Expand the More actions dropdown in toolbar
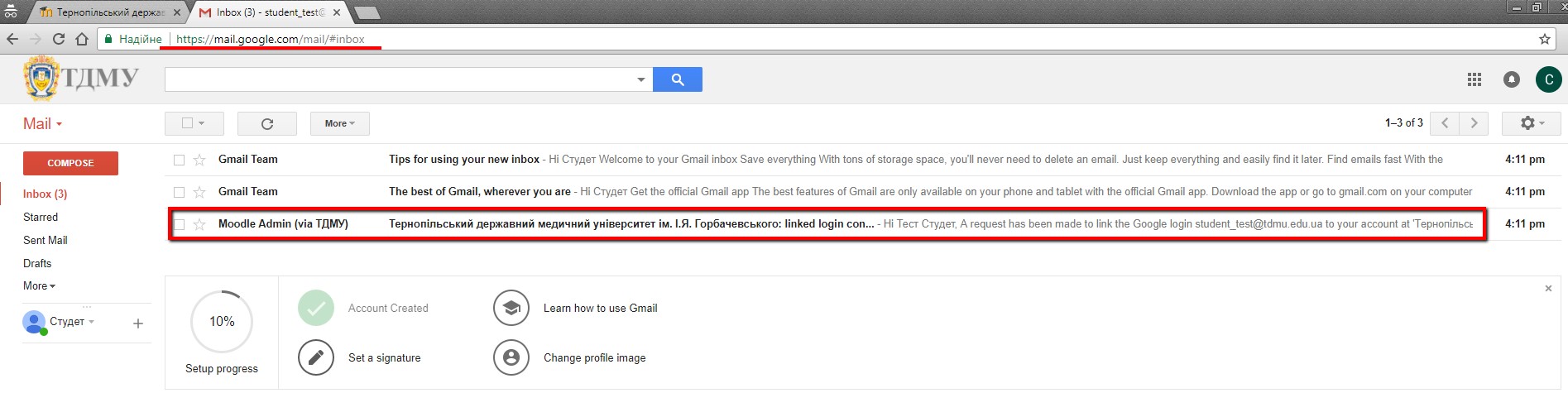The height and width of the screenshot is (393, 1568). [339, 123]
